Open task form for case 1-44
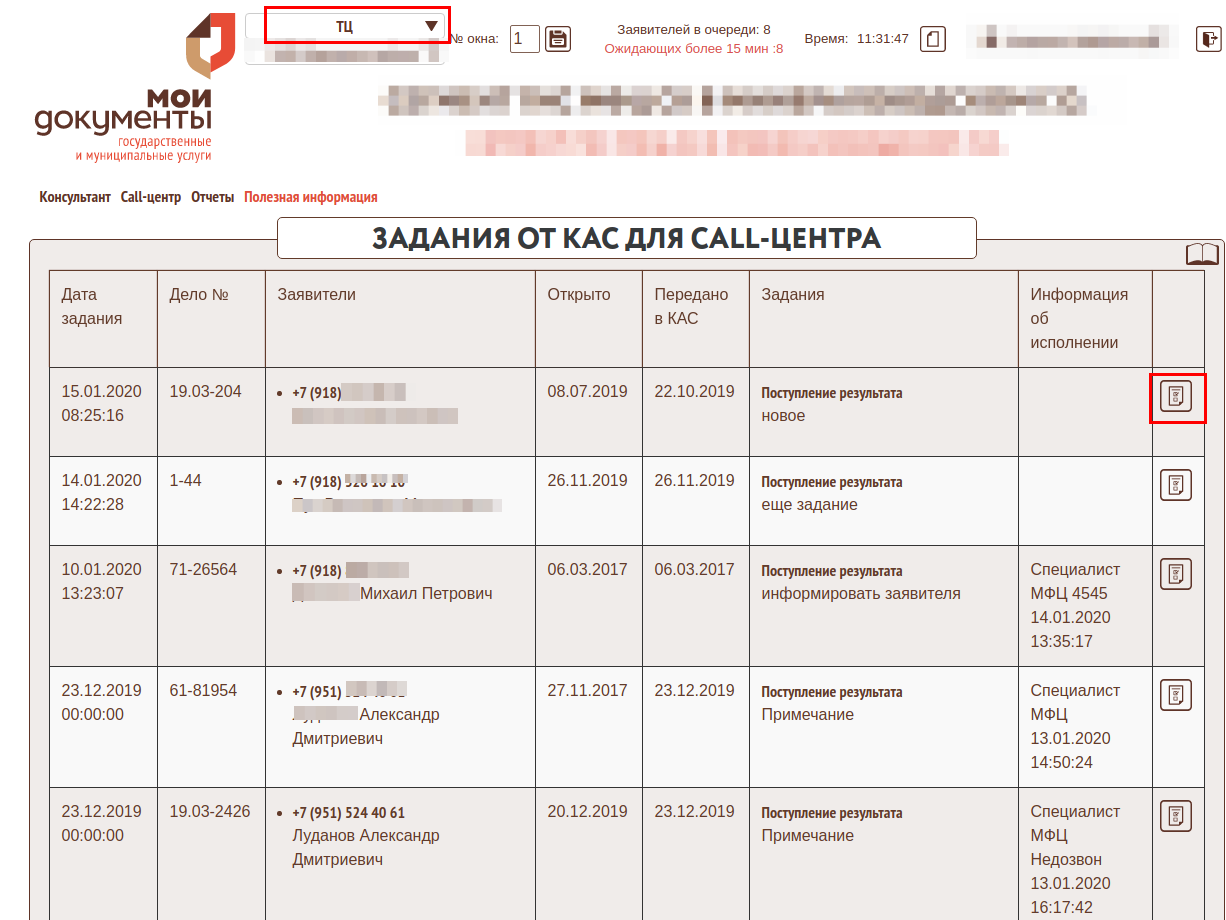The height and width of the screenshot is (920, 1226). (x=1176, y=485)
